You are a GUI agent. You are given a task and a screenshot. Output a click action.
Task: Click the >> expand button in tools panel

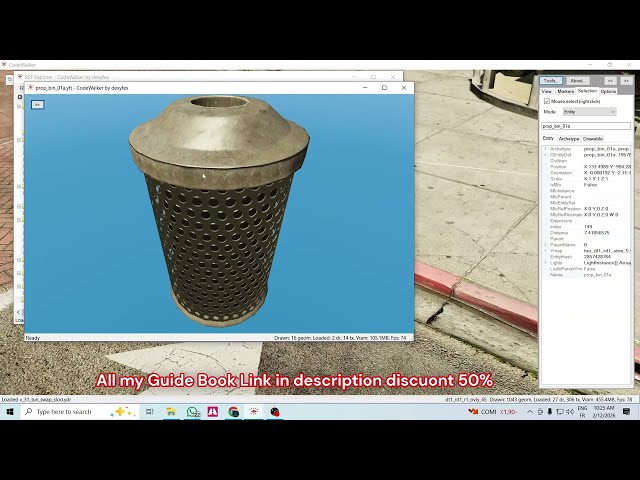(x=626, y=81)
